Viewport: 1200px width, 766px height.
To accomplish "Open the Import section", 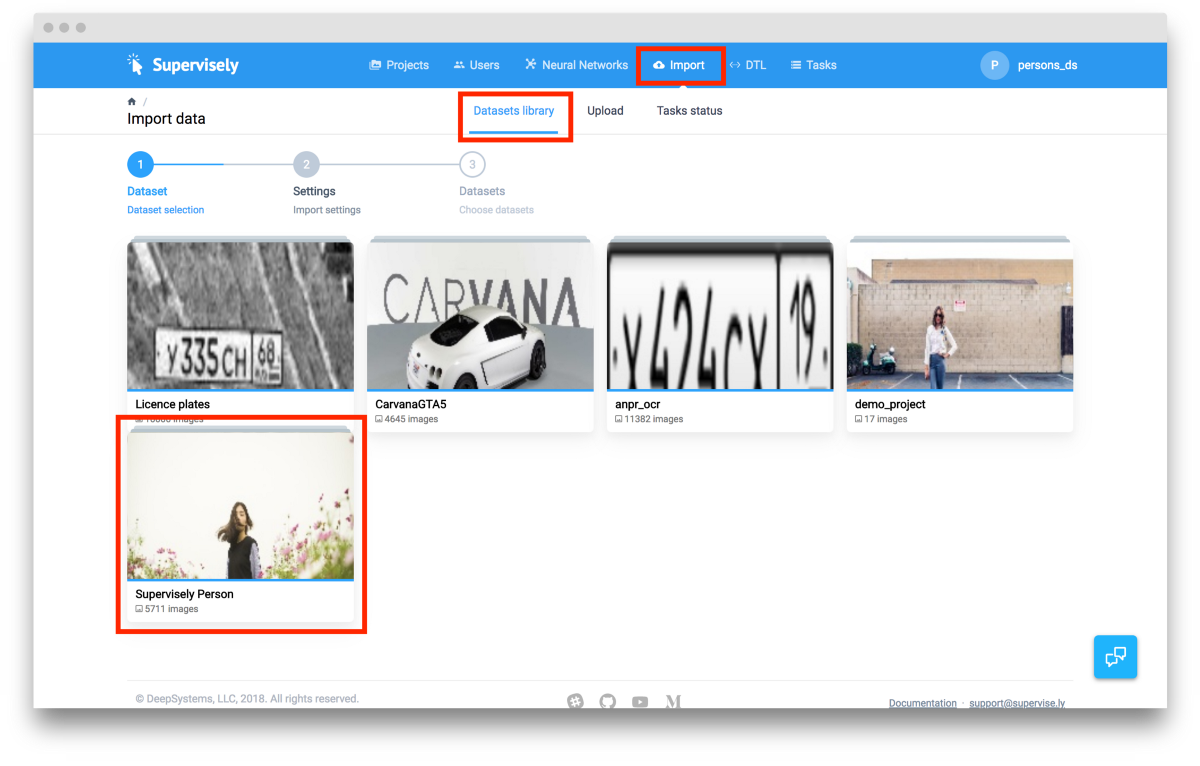I will [x=679, y=65].
